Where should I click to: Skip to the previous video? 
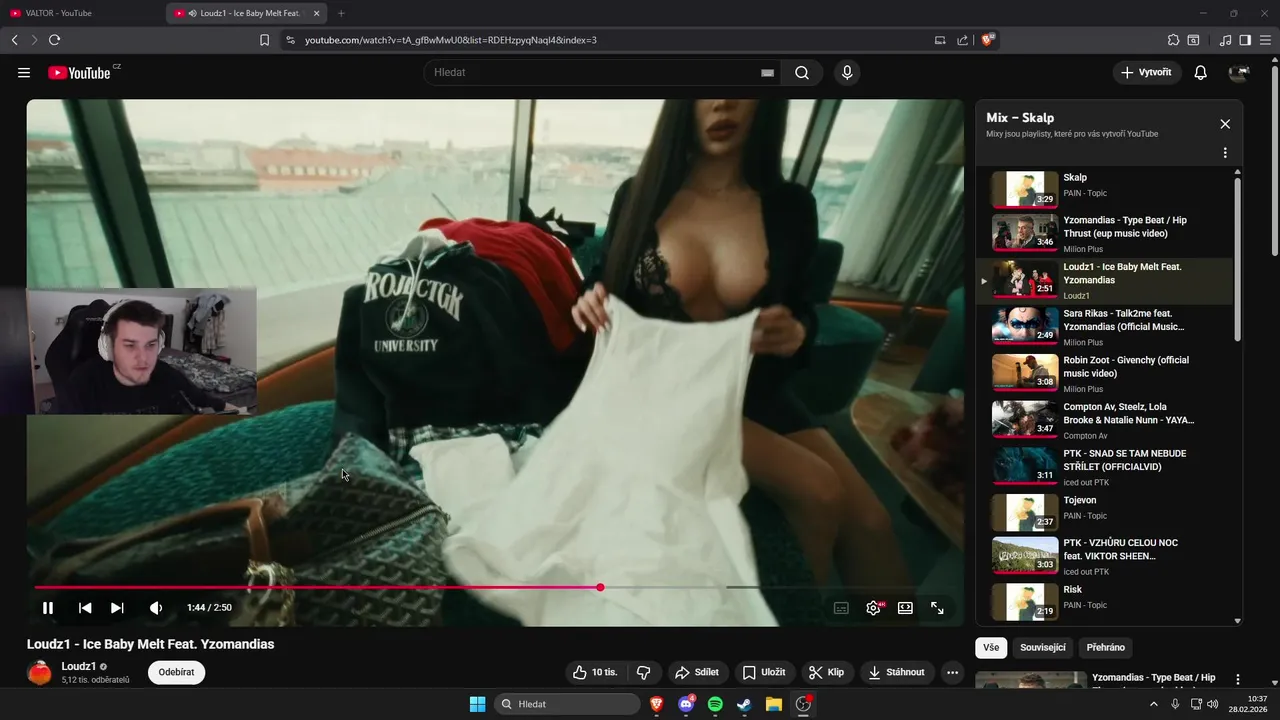[85, 608]
